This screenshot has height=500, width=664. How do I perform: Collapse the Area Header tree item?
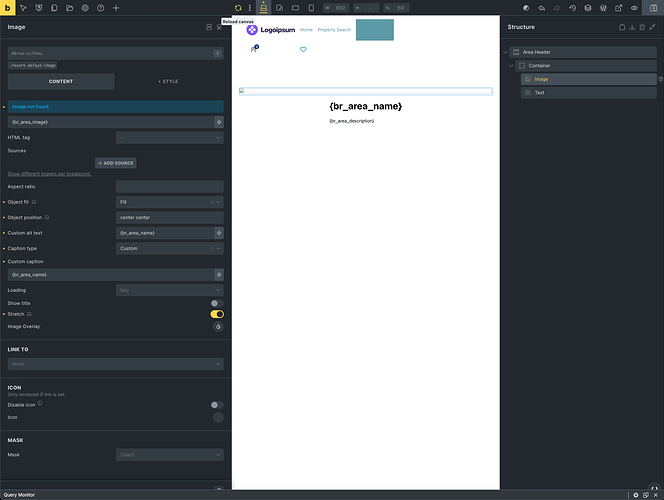505,52
